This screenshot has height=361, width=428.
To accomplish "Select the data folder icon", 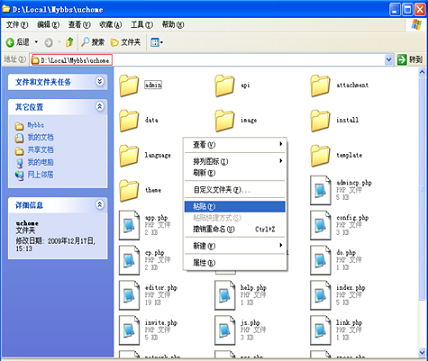I will 129,121.
